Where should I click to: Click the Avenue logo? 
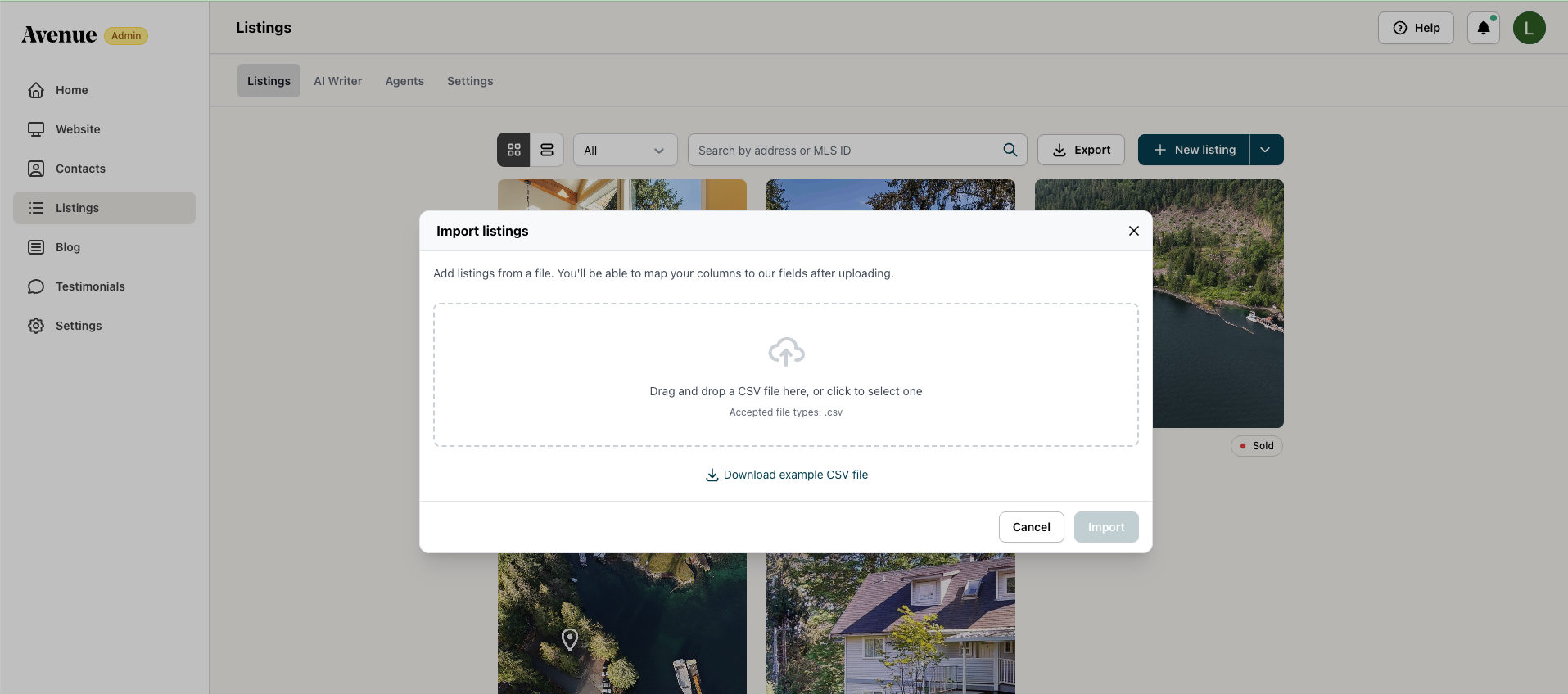coord(59,35)
